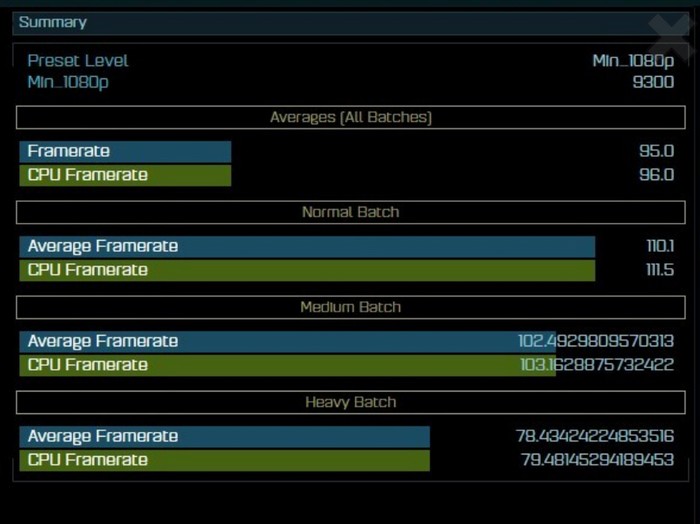Image resolution: width=700 pixels, height=524 pixels.
Task: Select the Preset Level label
Action: [78, 61]
